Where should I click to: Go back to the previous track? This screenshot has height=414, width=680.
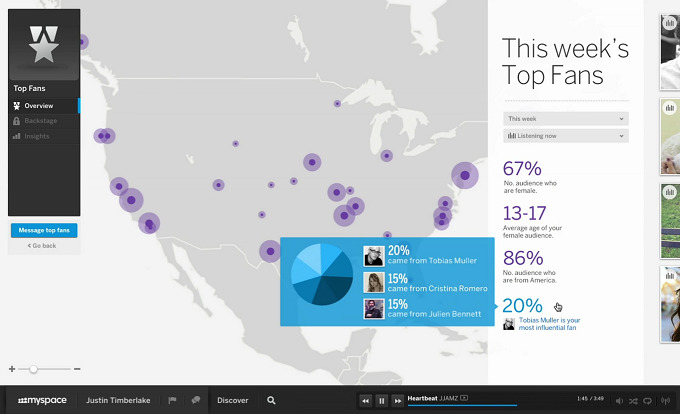click(x=366, y=400)
